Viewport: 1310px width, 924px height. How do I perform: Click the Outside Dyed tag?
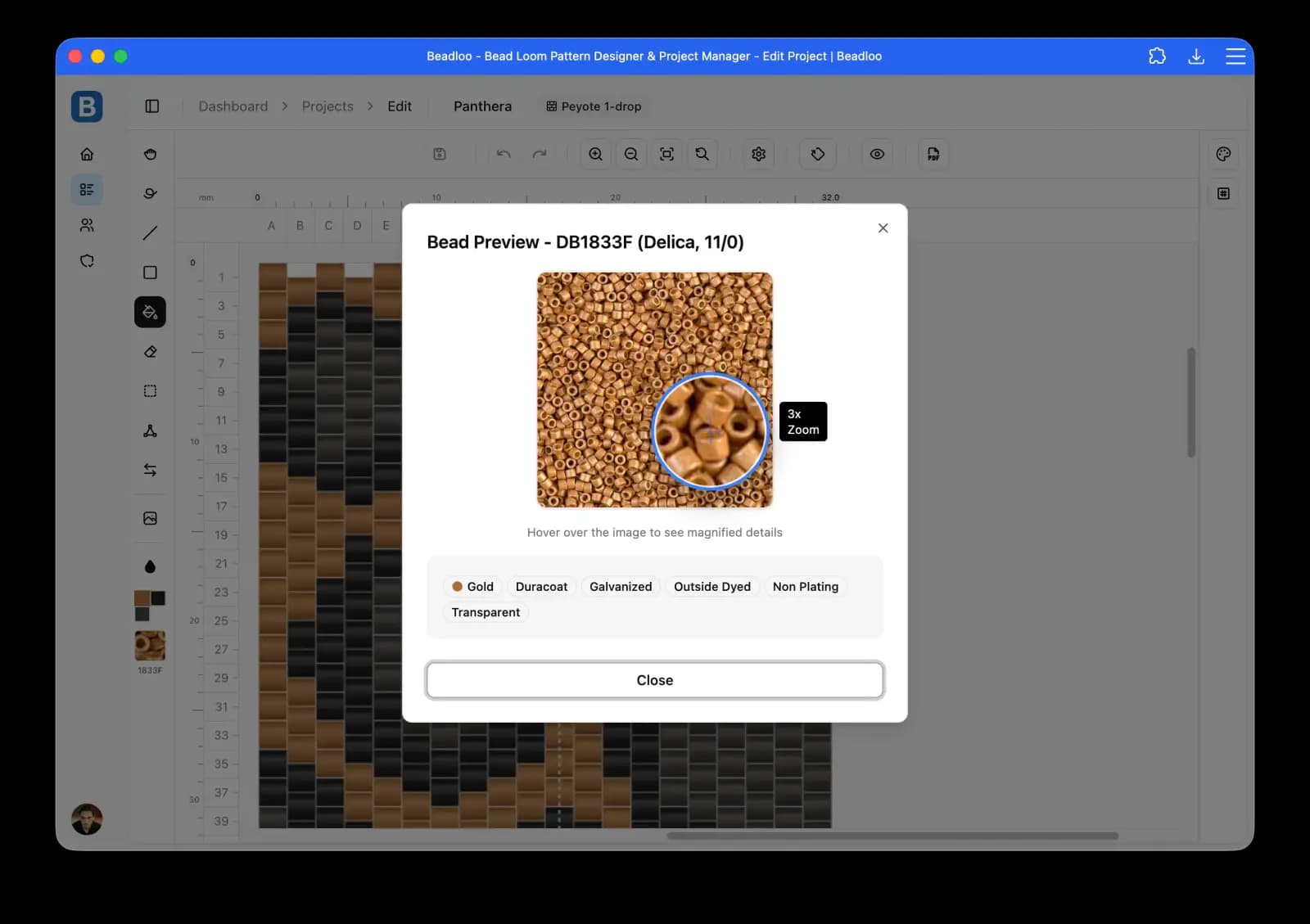[x=712, y=587]
